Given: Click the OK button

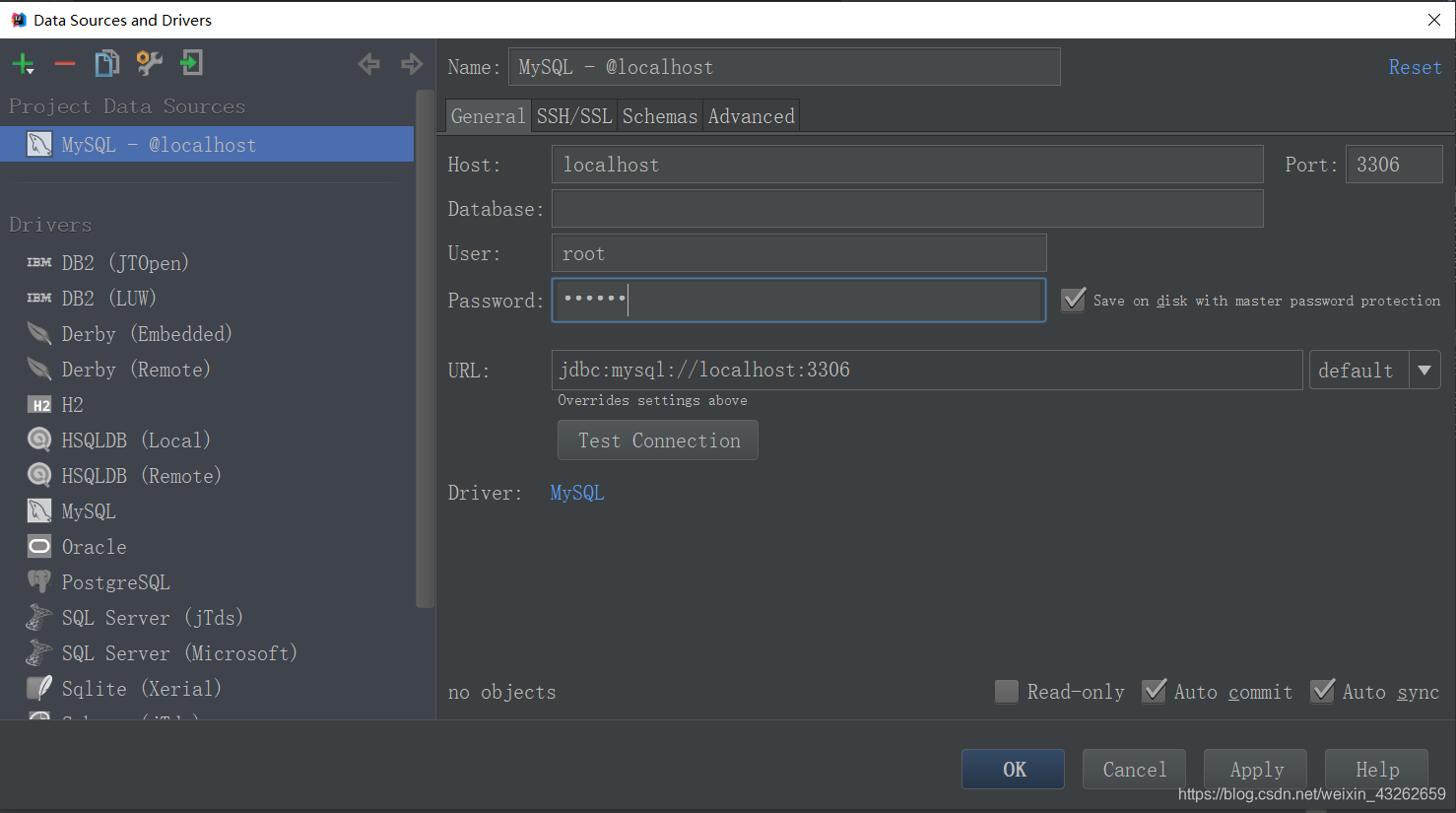Looking at the screenshot, I should click(1013, 769).
